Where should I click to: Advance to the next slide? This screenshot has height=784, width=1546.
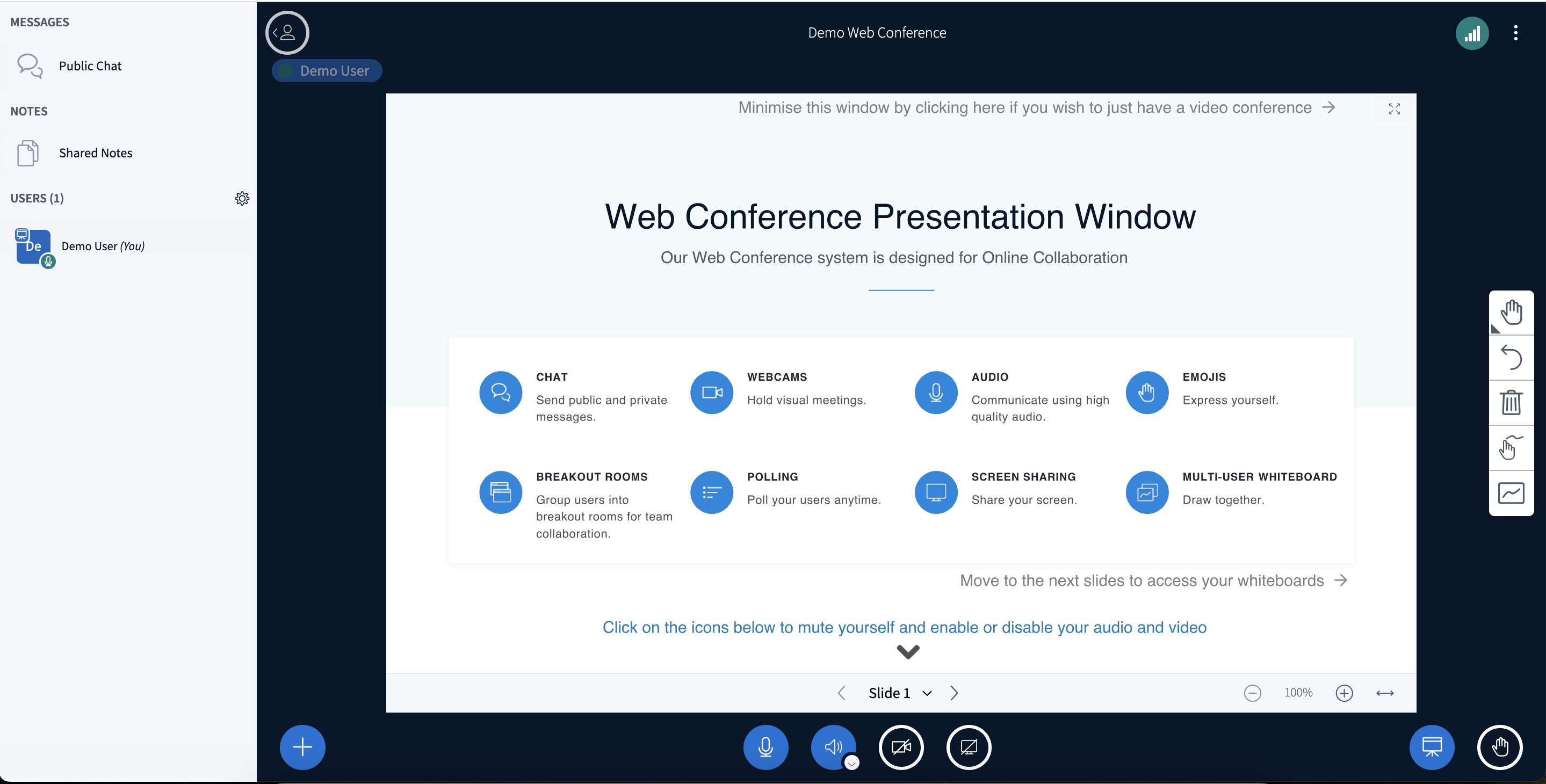coord(954,693)
